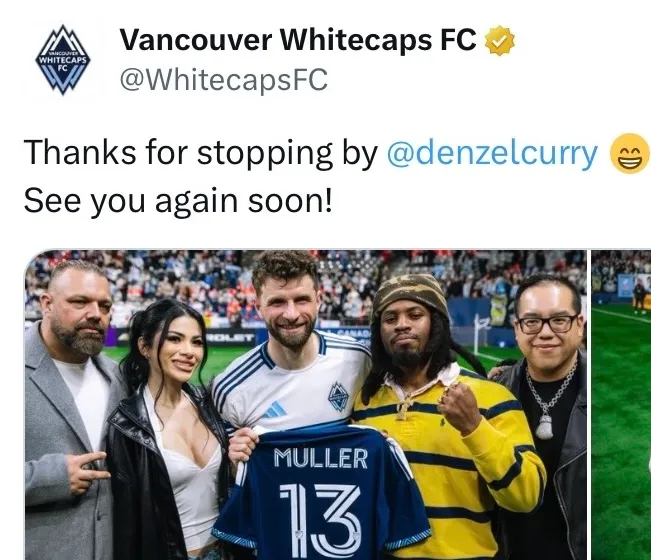Screen dimensions: 651x560
Task: Open the Whitecaps FC profile avatar
Action: click(x=62, y=60)
